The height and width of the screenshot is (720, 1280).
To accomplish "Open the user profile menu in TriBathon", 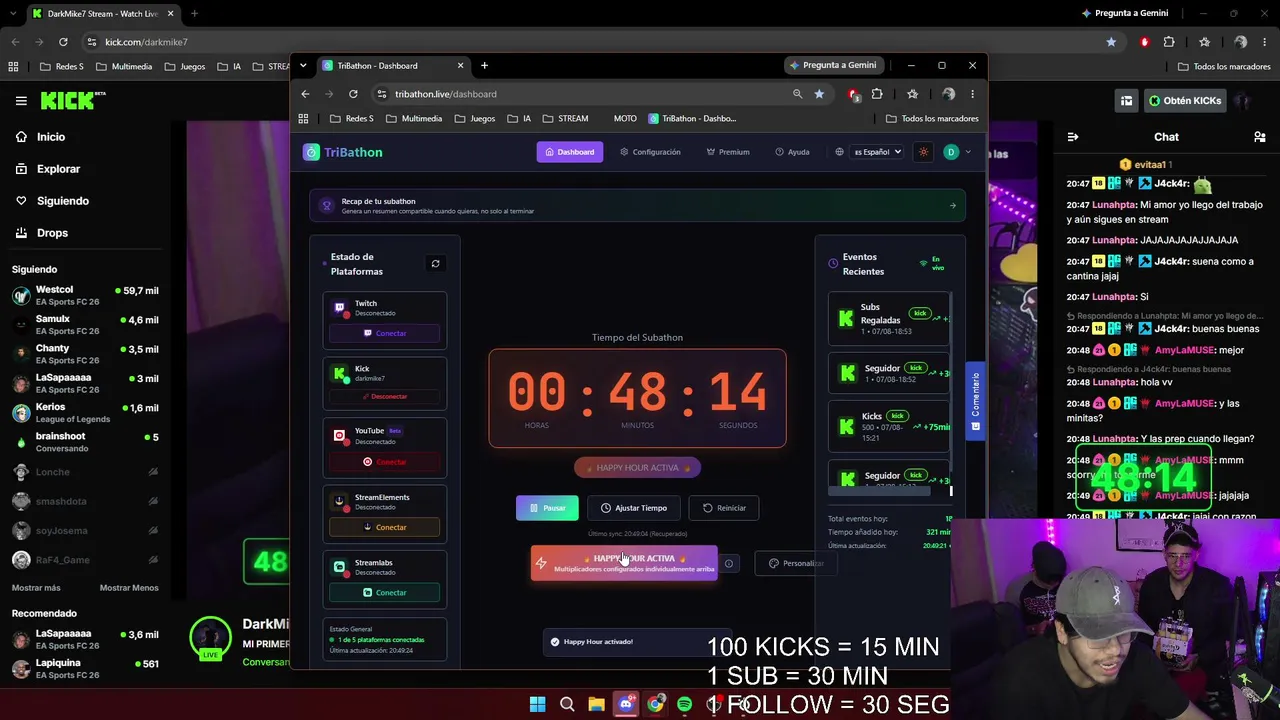I will coord(957,152).
